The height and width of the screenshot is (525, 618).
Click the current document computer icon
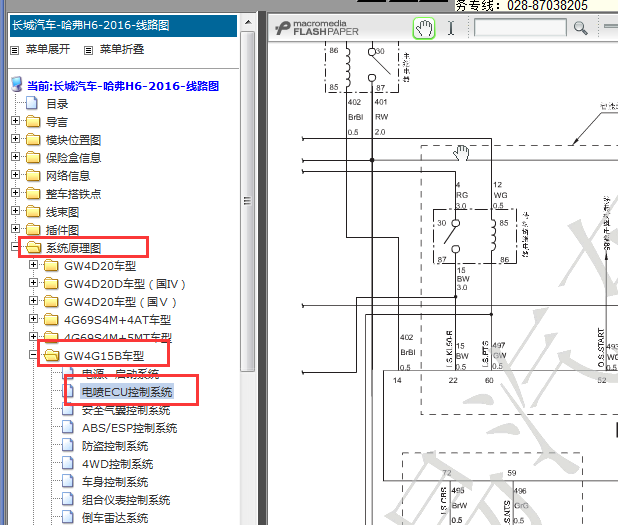pyautogui.click(x=17, y=84)
